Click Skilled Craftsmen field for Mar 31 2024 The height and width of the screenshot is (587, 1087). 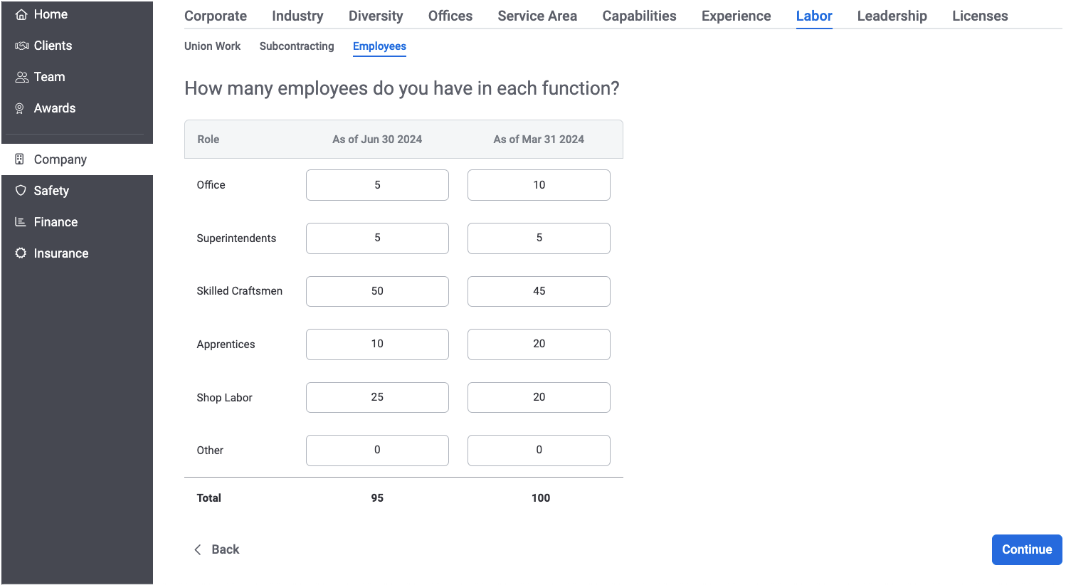[538, 291]
